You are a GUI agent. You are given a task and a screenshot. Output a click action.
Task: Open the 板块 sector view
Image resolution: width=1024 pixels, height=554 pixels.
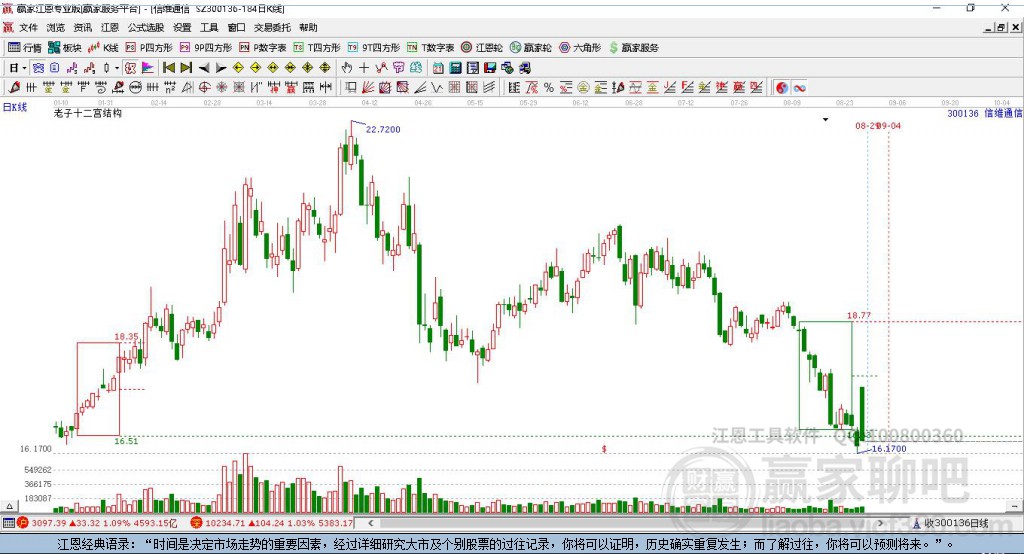coord(65,48)
